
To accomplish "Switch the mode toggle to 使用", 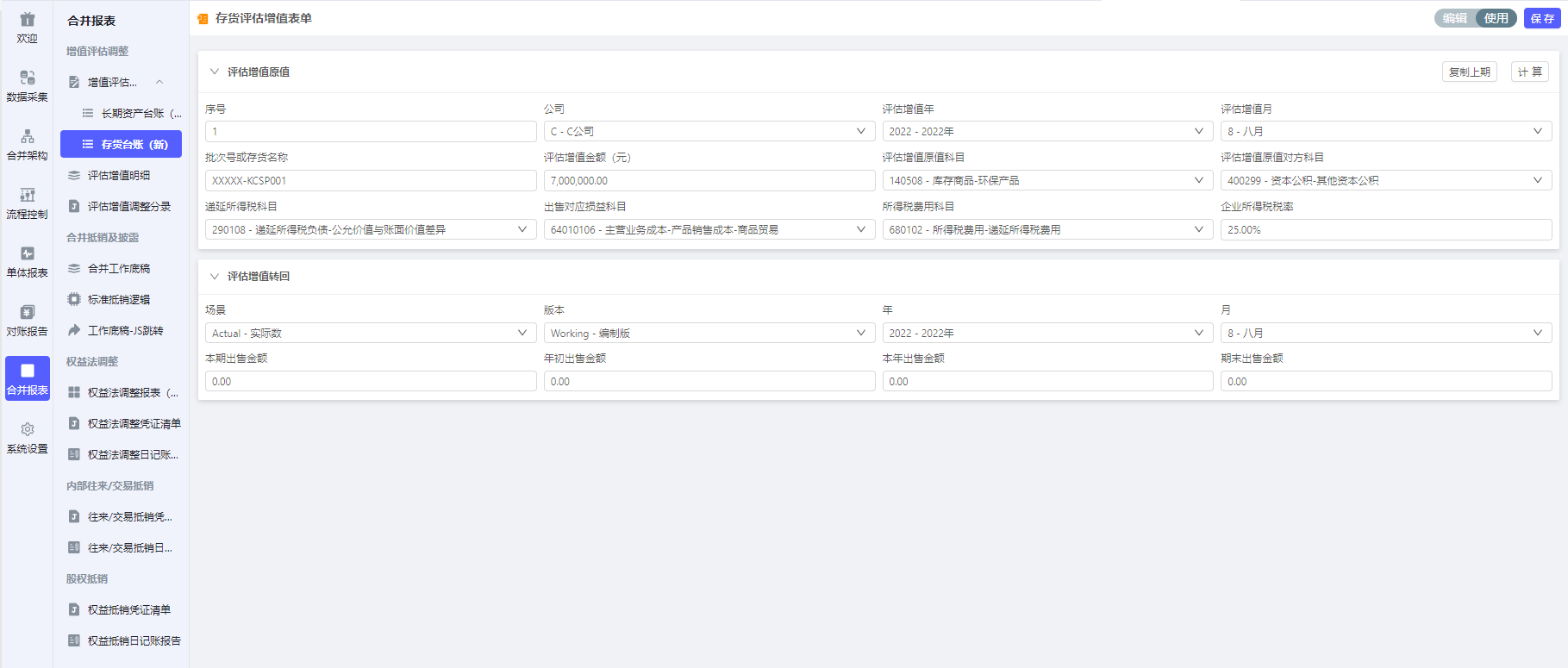I will [1496, 18].
